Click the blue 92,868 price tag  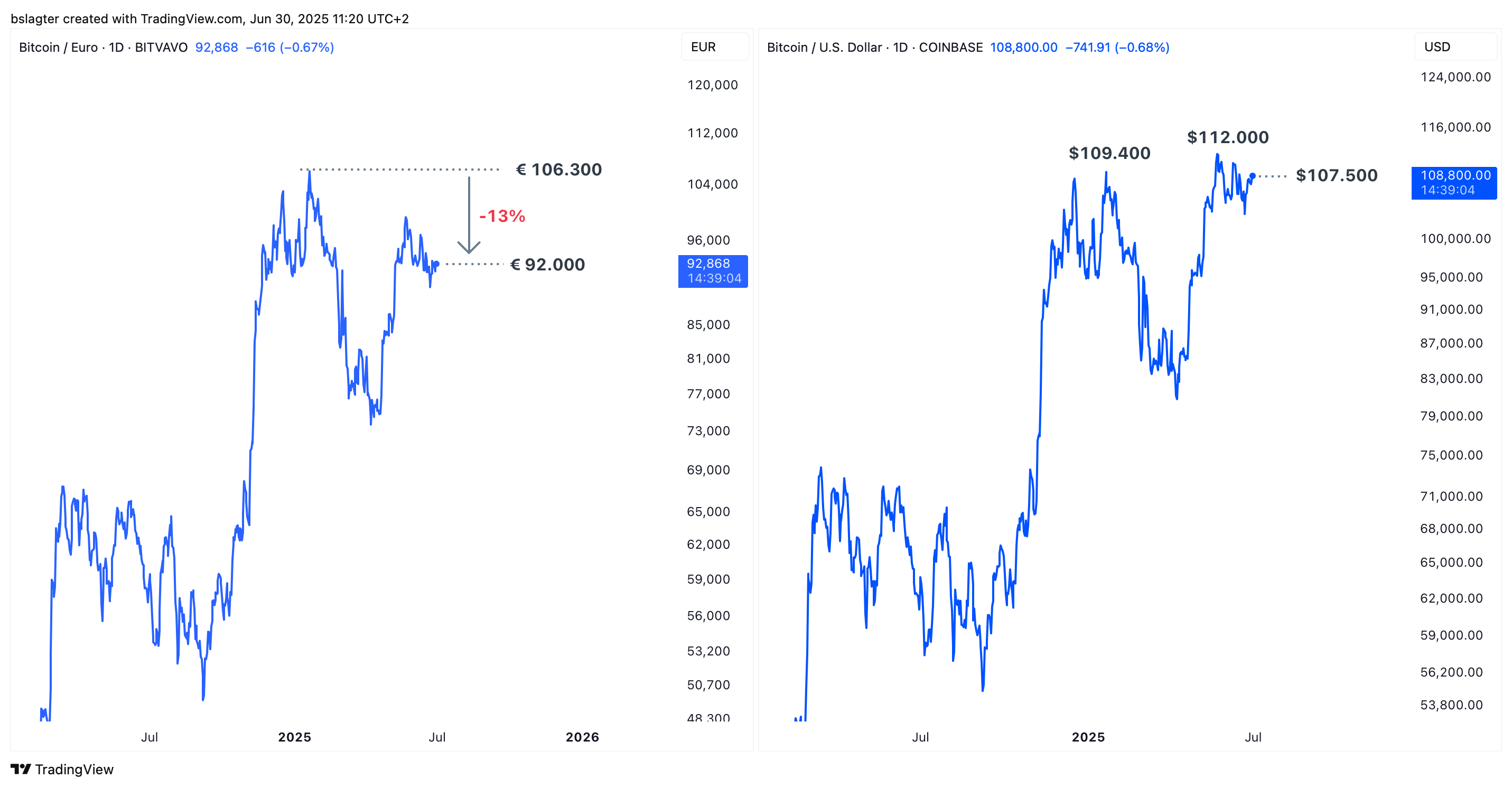713,271
